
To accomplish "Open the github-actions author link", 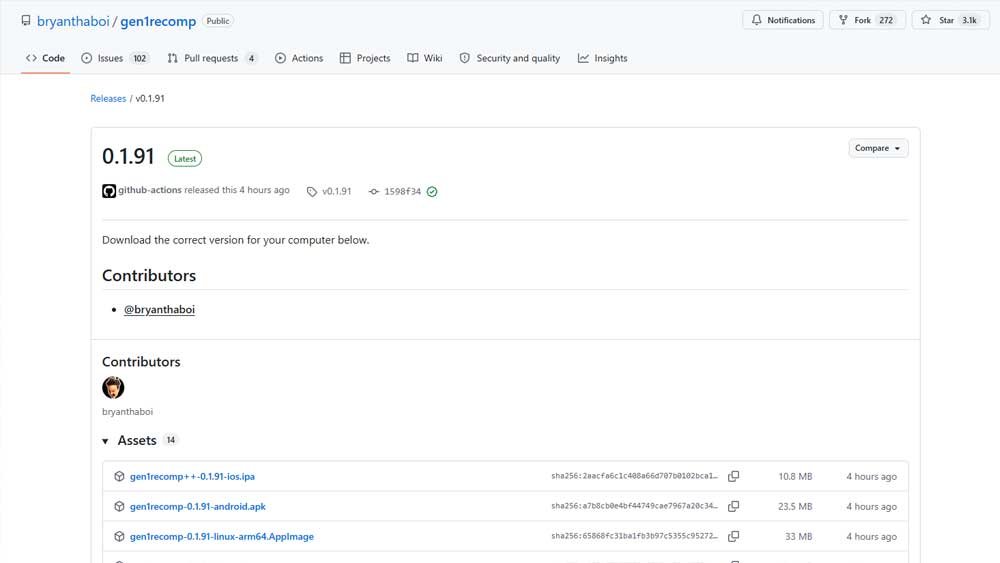I will 150,190.
